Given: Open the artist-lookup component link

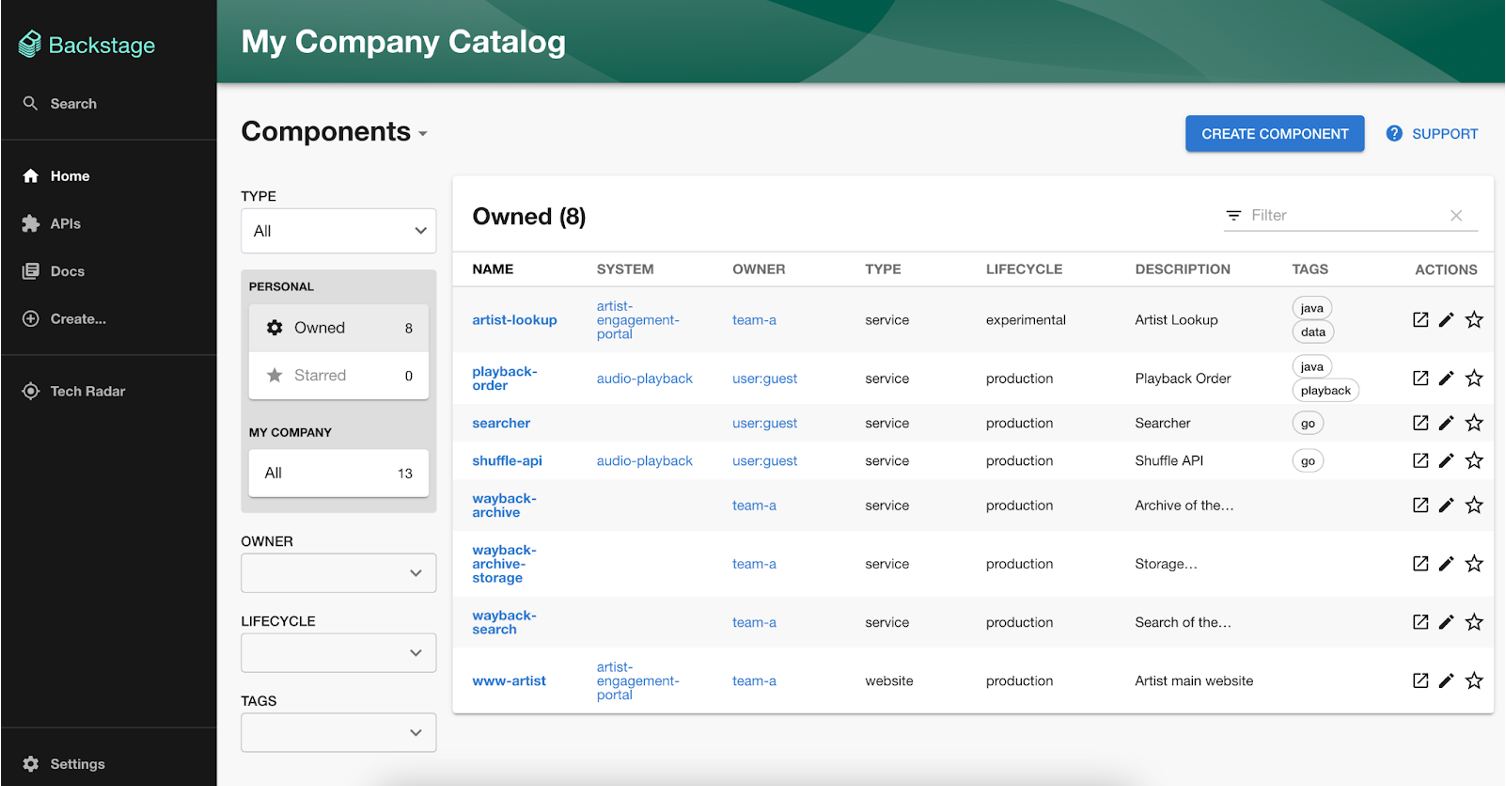Looking at the screenshot, I should (x=514, y=320).
